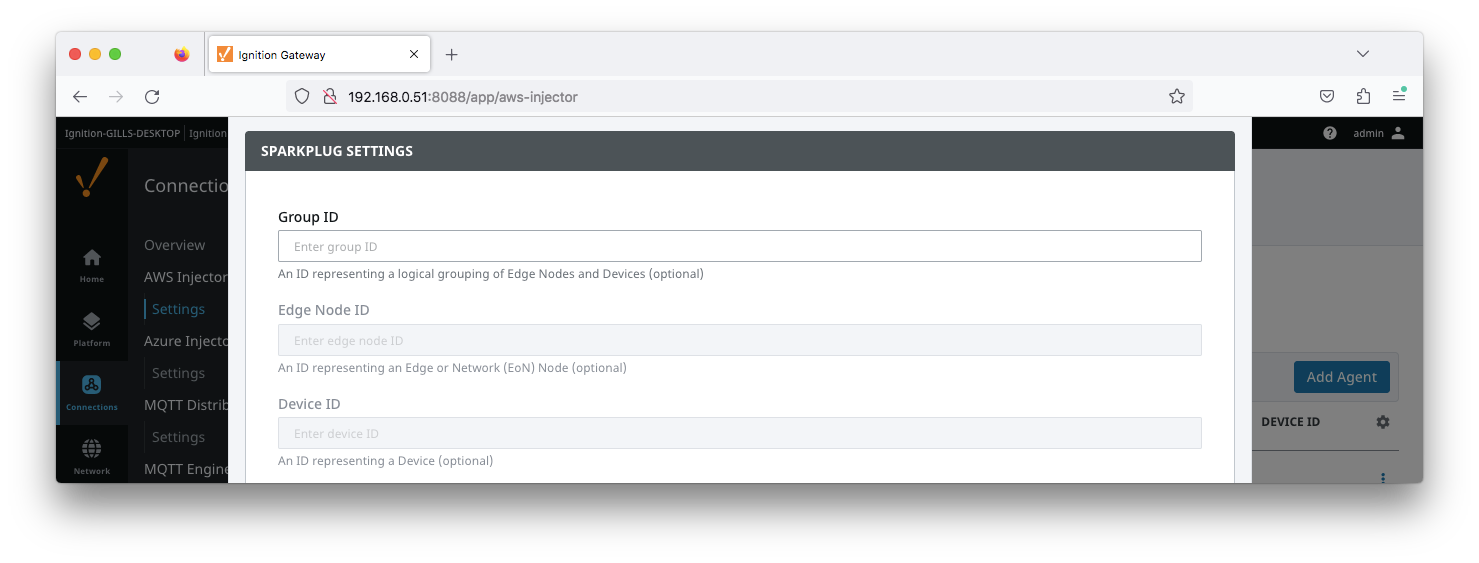Expand the list all tabs chevron
The height and width of the screenshot is (563, 1479).
[x=1362, y=54]
